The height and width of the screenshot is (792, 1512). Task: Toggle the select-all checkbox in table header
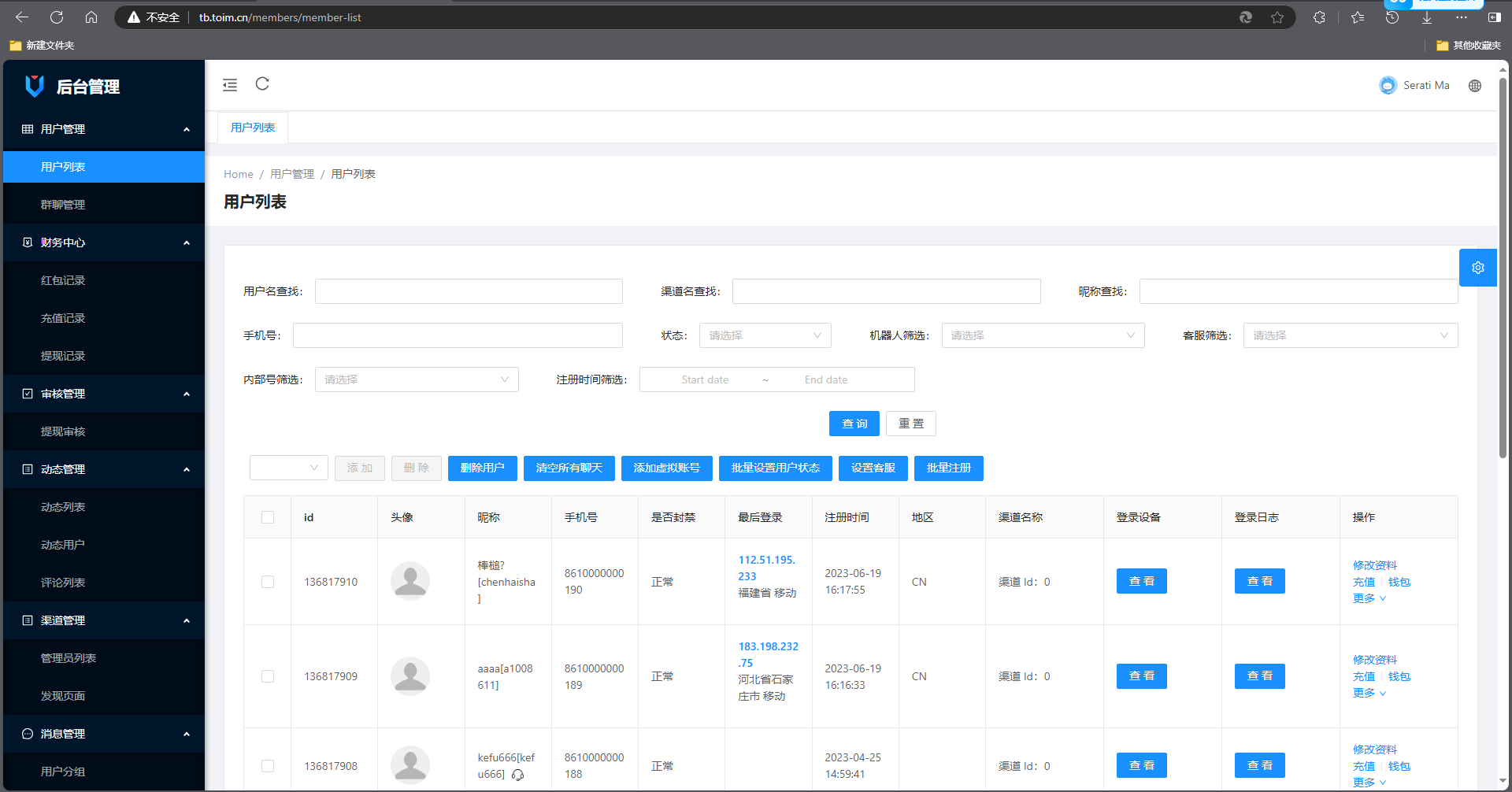[268, 517]
